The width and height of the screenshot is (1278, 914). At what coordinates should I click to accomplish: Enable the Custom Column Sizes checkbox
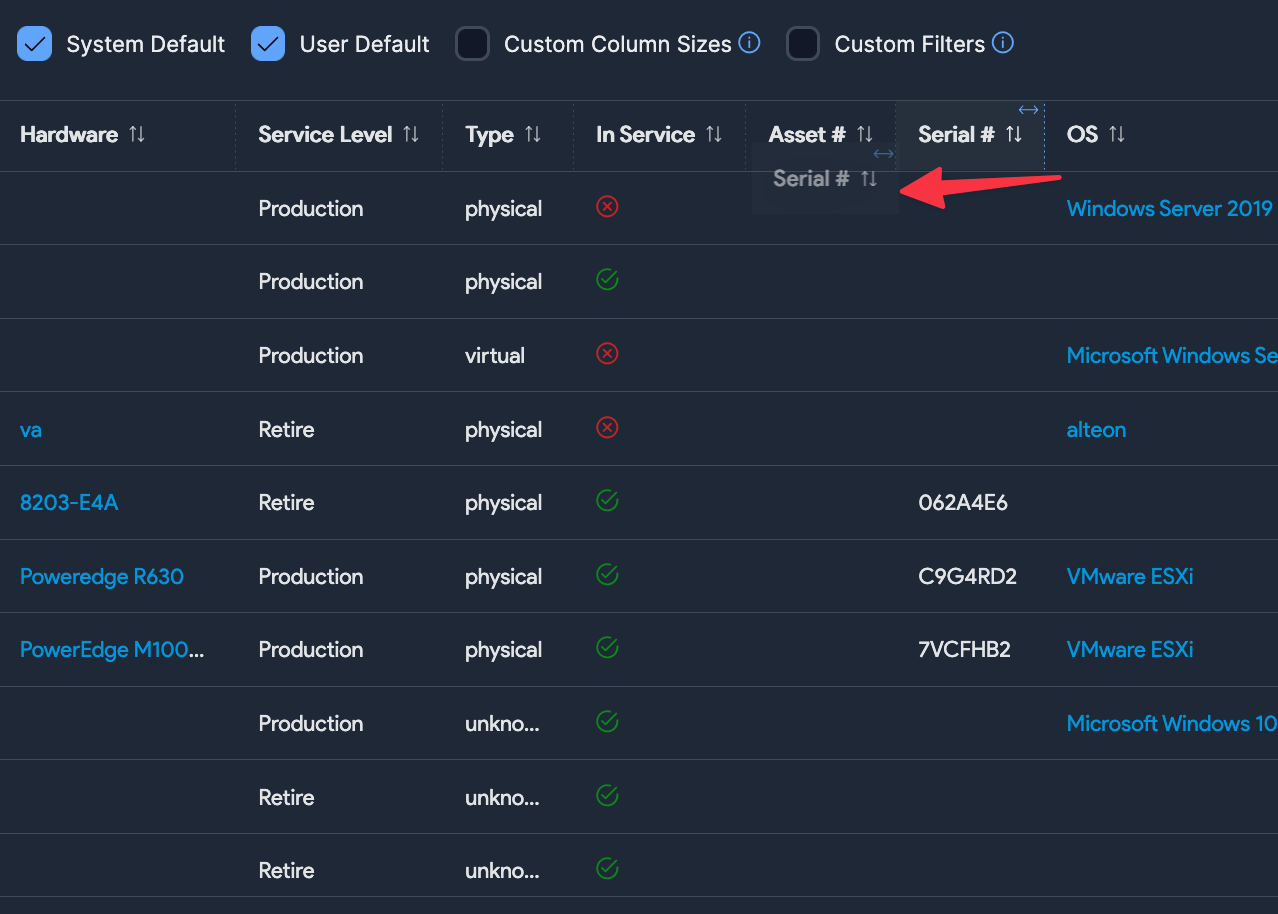point(472,44)
